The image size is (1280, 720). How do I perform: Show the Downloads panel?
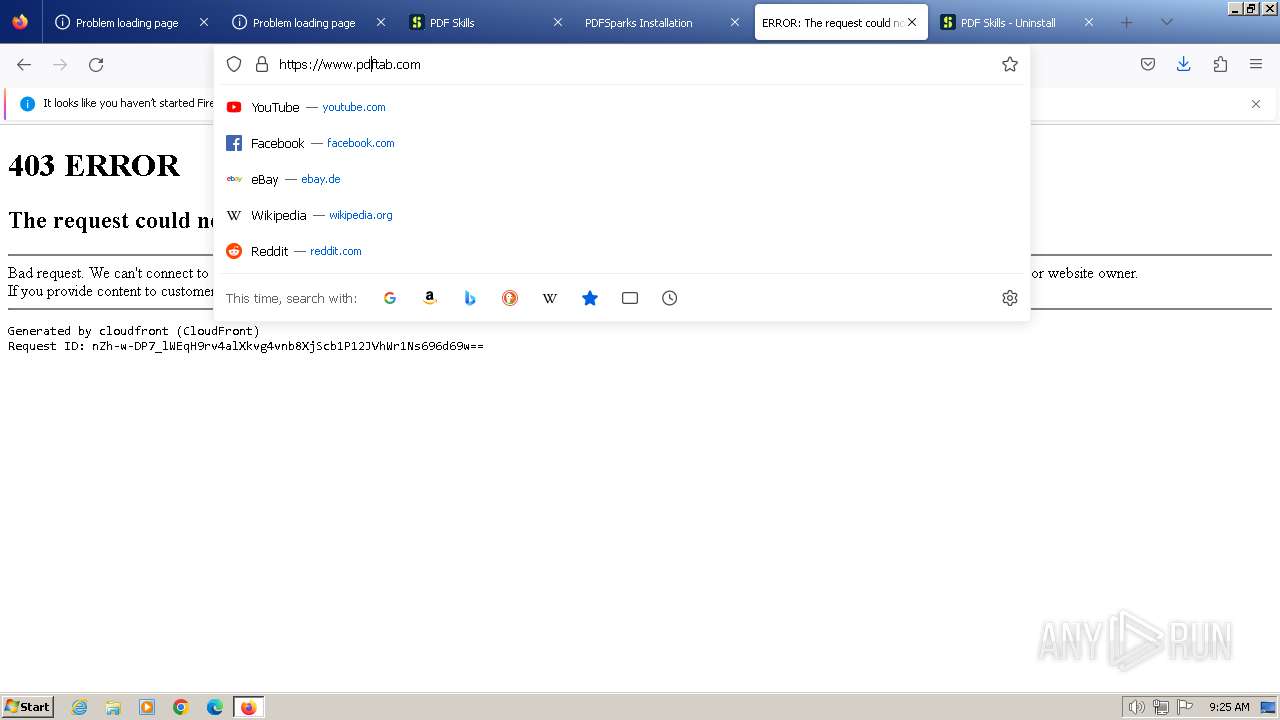1184,64
